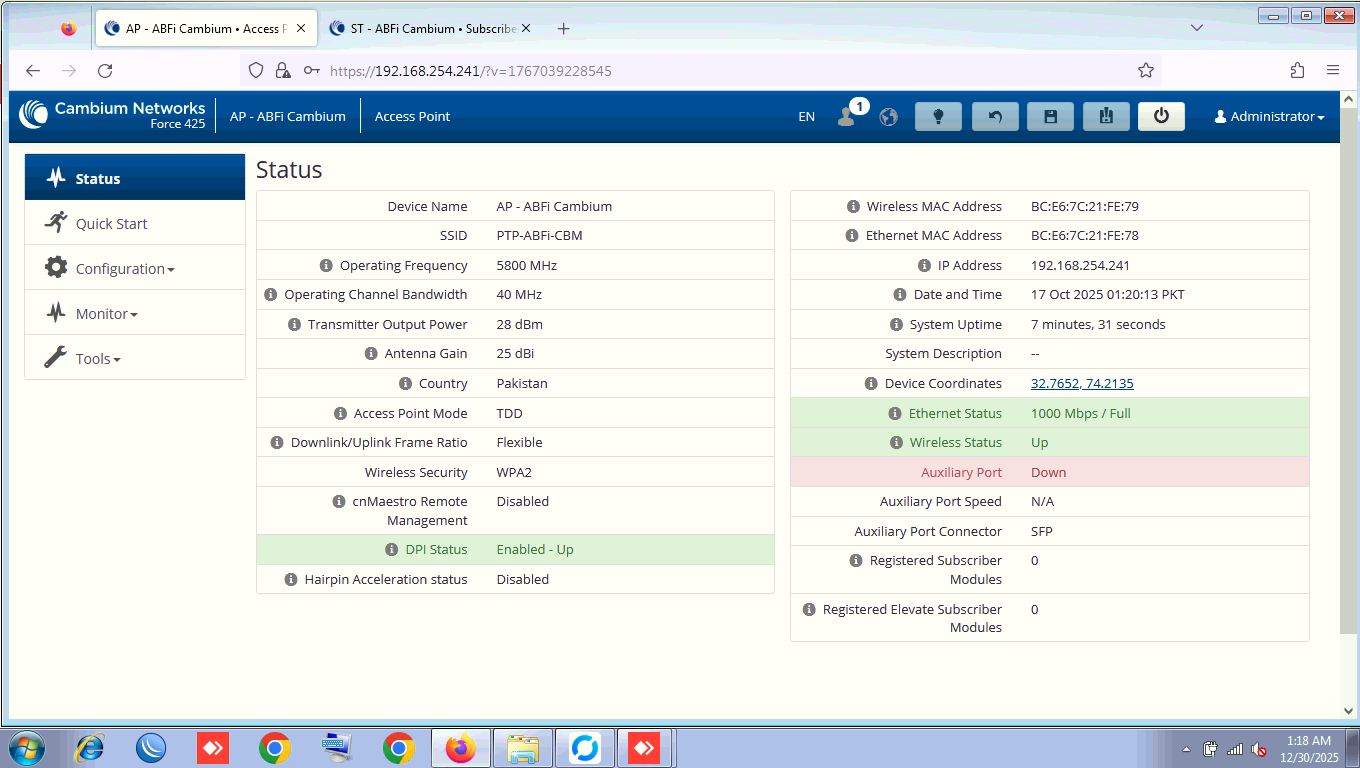Viewport: 1360px width, 768px height.
Task: Open the logged-in users icon with badge
Action: pos(847,116)
